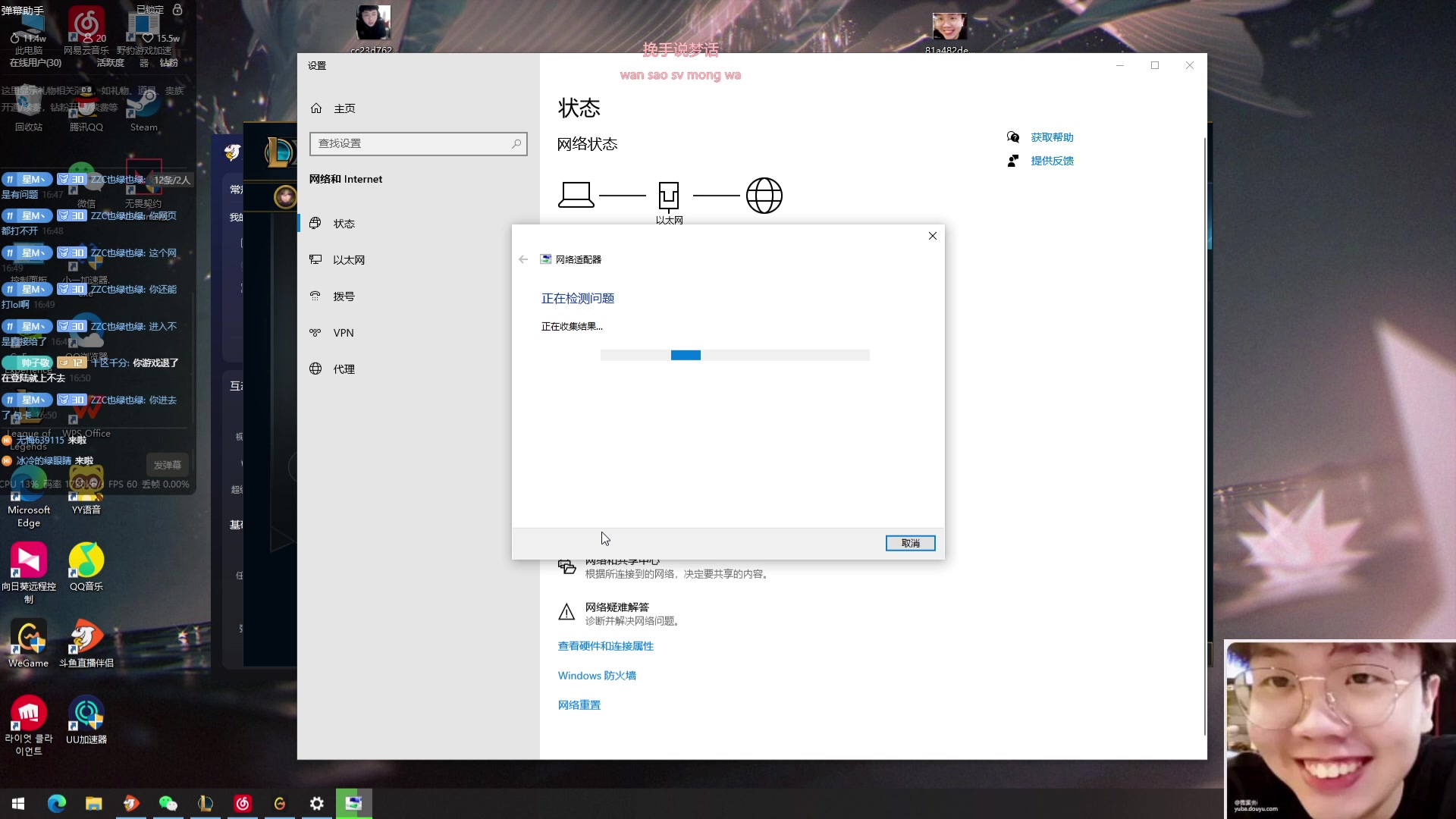
Task: Open Edge from the taskbar
Action: click(56, 803)
